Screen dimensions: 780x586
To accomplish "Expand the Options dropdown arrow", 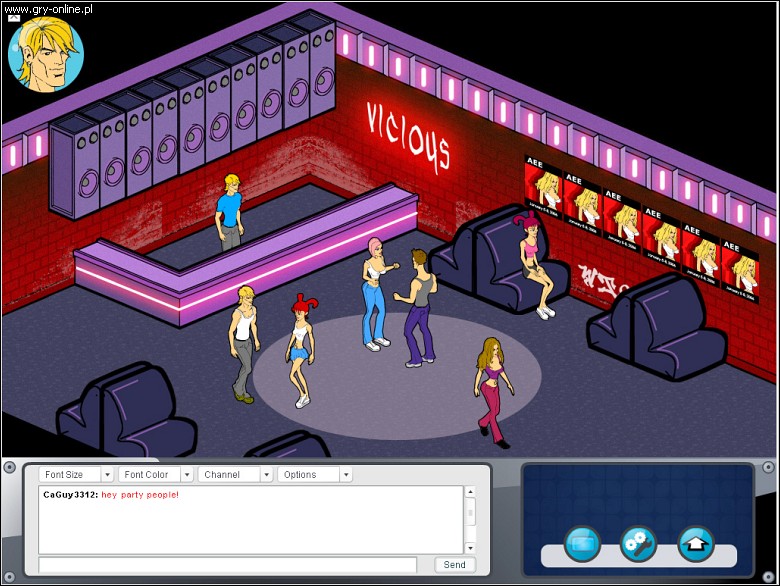I will (346, 475).
